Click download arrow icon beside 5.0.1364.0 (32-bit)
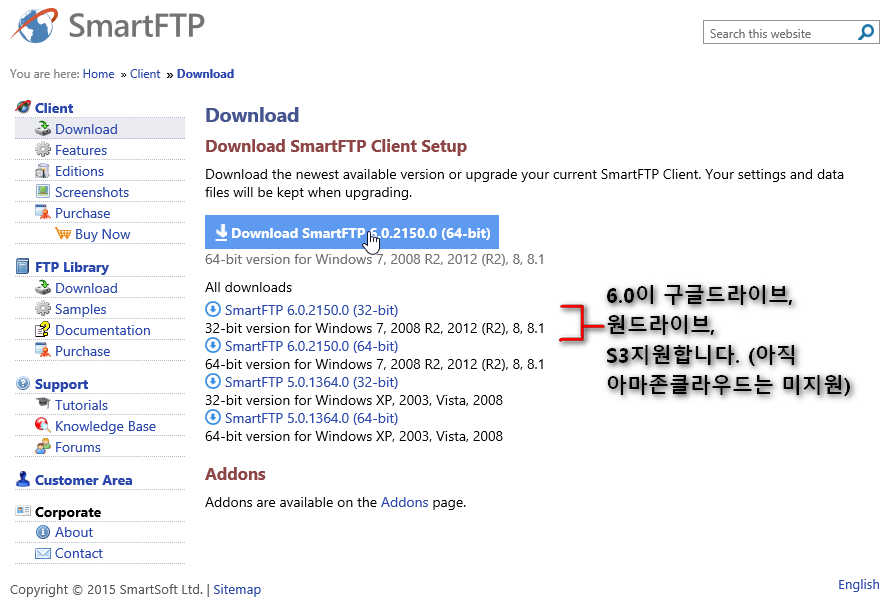Image resolution: width=887 pixels, height=605 pixels. point(213,381)
